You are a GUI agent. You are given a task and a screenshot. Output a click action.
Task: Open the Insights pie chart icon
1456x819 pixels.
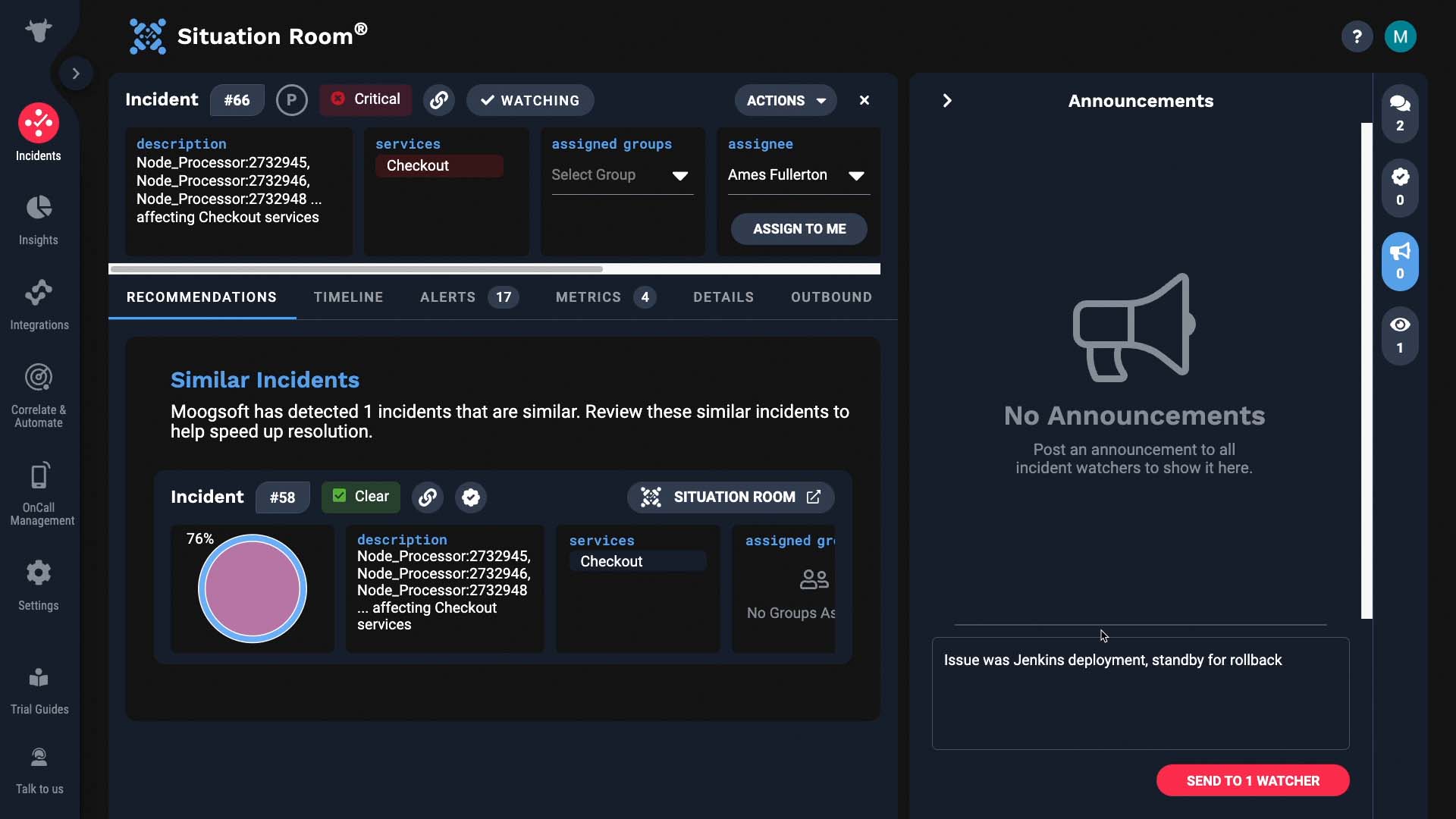tap(39, 208)
